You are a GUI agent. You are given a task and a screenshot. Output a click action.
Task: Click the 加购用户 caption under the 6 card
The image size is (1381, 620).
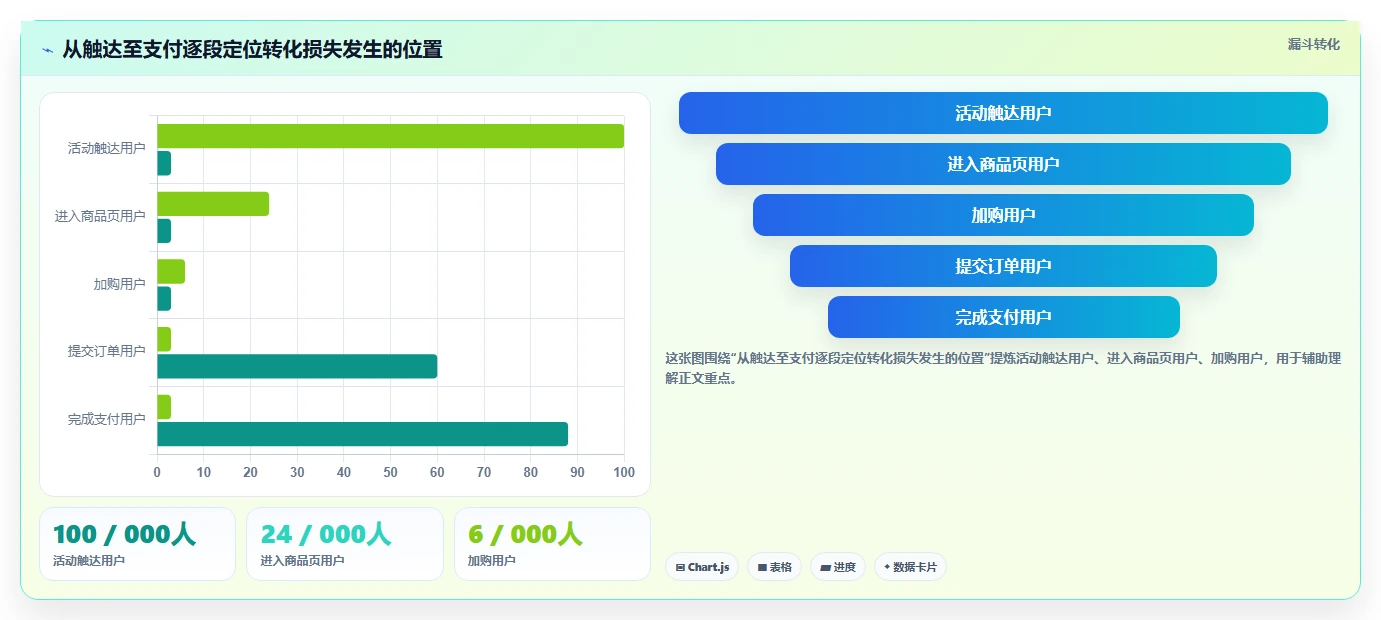pyautogui.click(x=492, y=561)
